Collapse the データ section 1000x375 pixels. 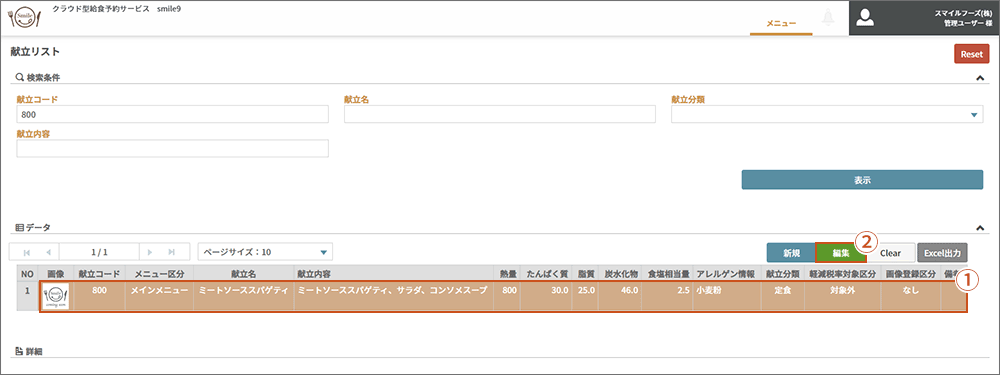coord(980,227)
